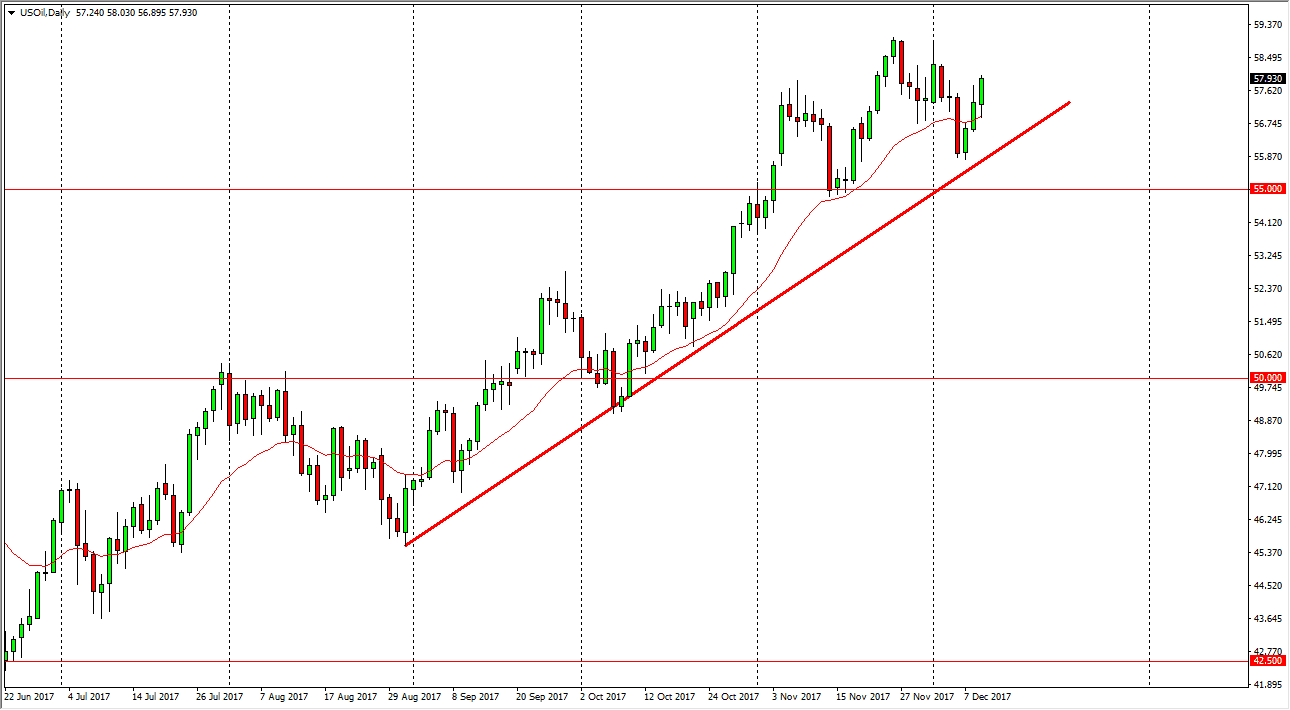Click the 54.120 price axis value
The width and height of the screenshot is (1290, 710).
click(x=1267, y=222)
